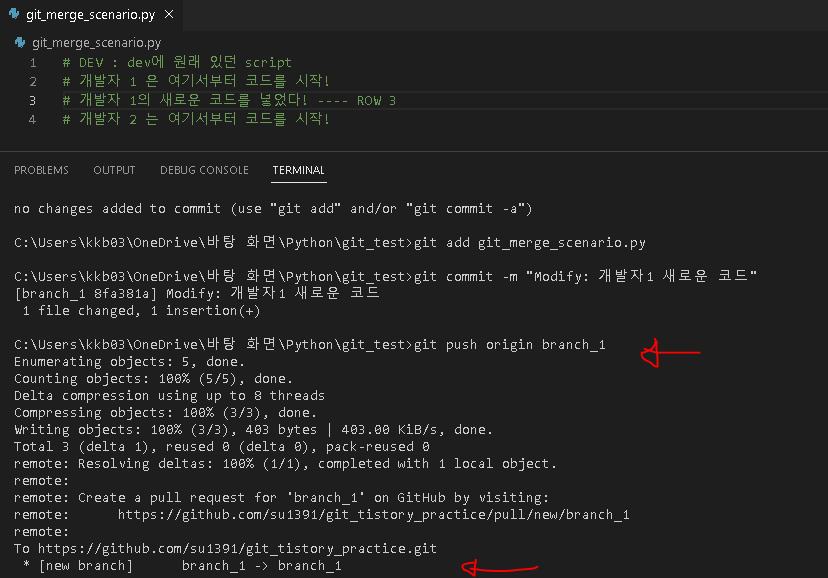Screen dimensions: 828x578
Task: Click 'Compressing objects: 100% (3/3)' line
Action: [165, 412]
